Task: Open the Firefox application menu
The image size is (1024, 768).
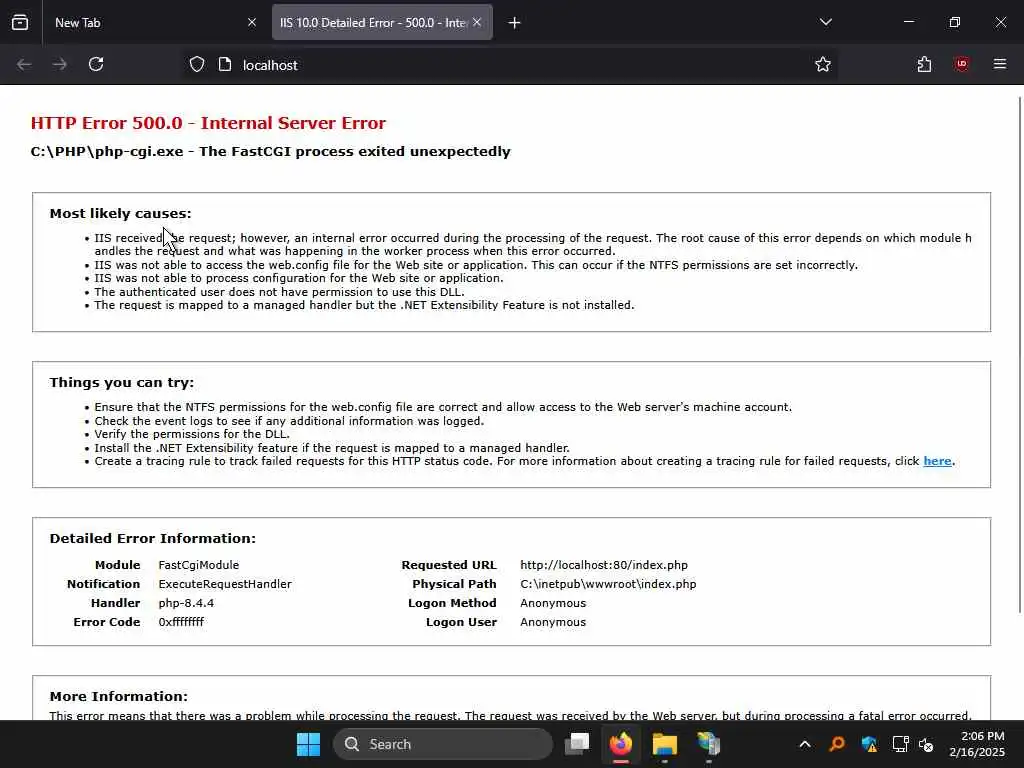Action: (x=999, y=64)
